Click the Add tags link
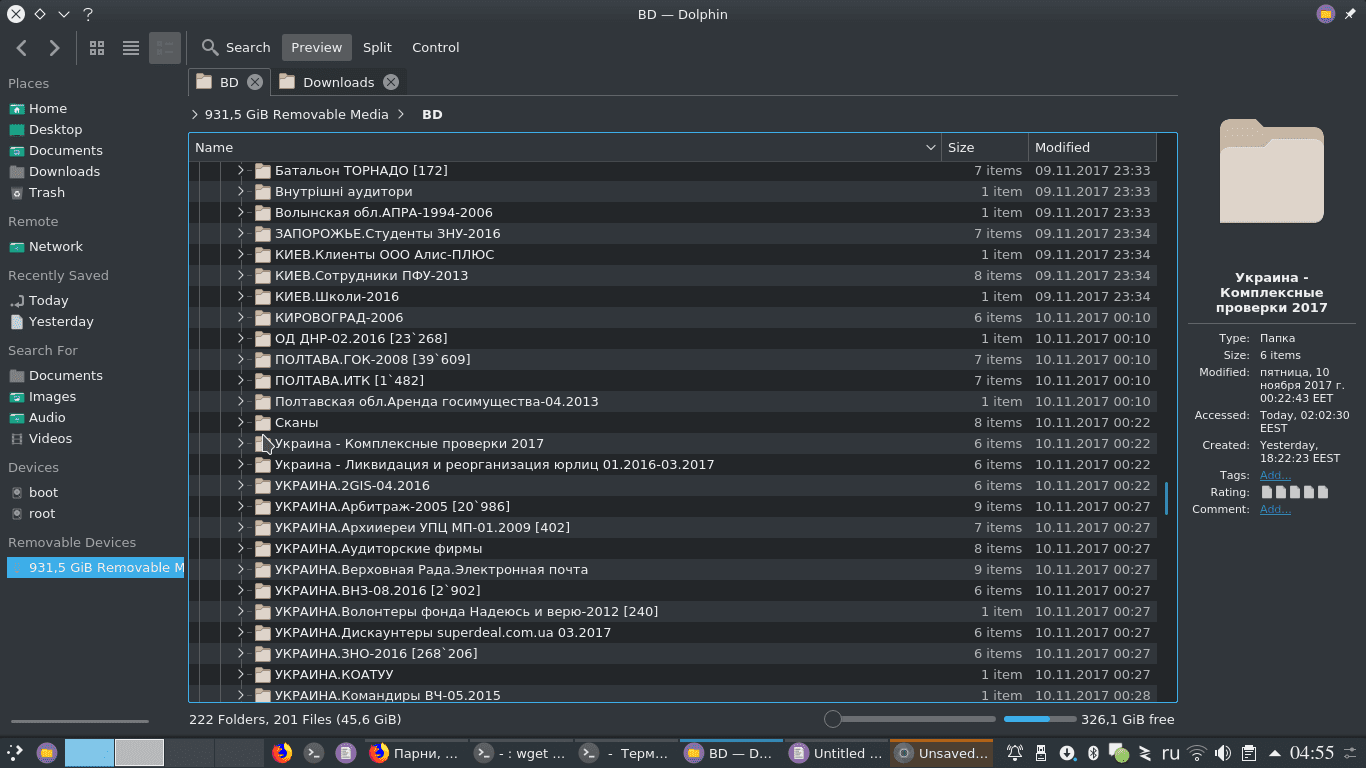1366x768 pixels. pyautogui.click(x=1275, y=475)
